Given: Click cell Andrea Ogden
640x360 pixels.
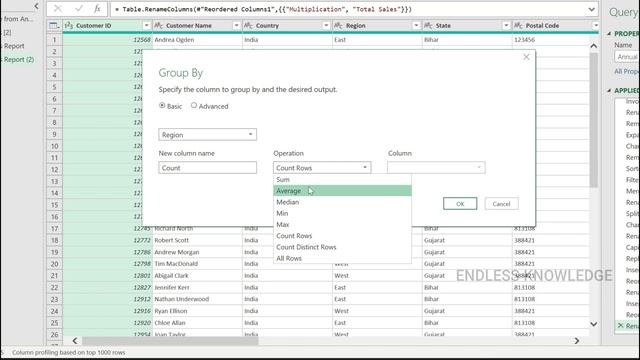Looking at the screenshot, I should point(174,40).
